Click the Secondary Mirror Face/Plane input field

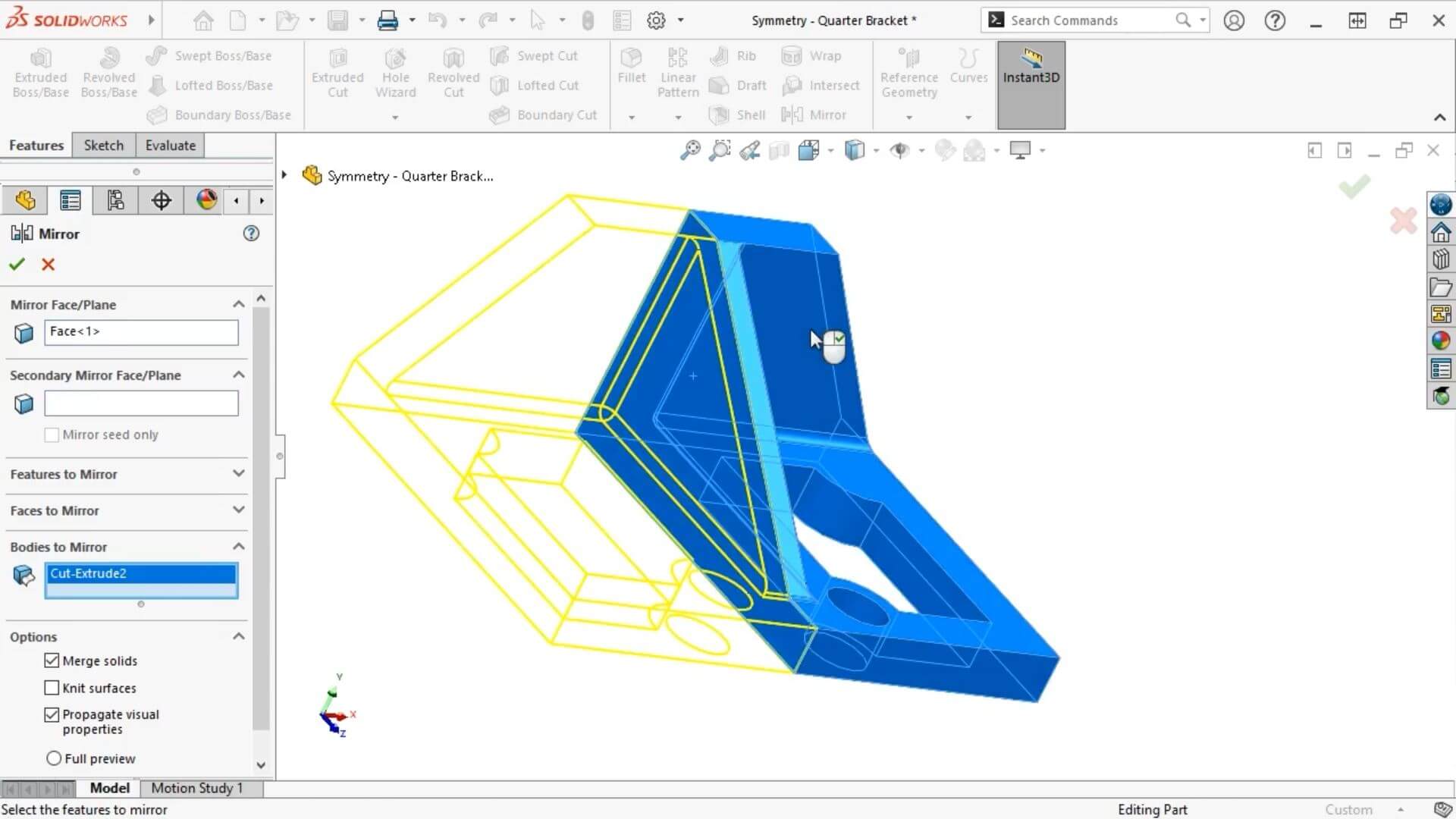141,403
